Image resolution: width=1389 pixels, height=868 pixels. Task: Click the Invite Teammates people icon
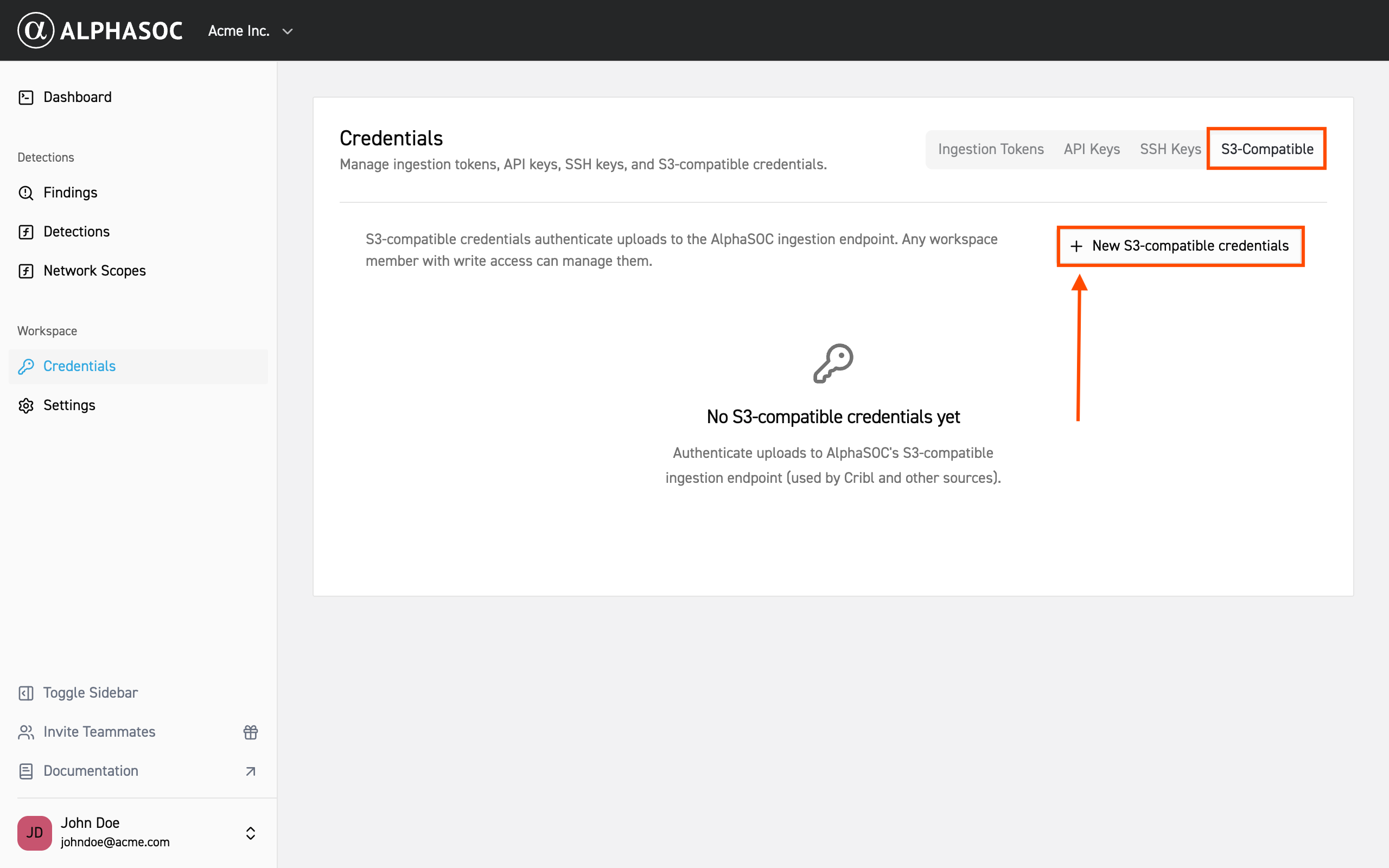point(26,732)
